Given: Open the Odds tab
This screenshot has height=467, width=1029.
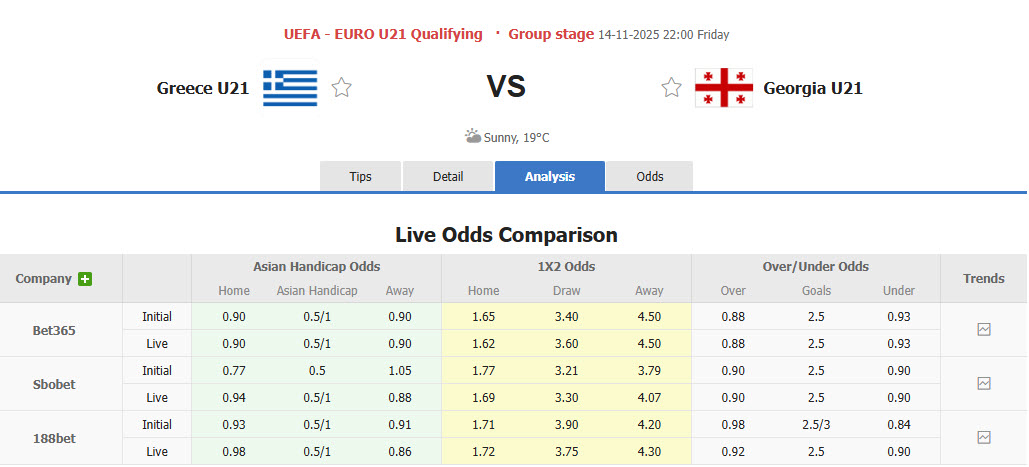Looking at the screenshot, I should (650, 176).
